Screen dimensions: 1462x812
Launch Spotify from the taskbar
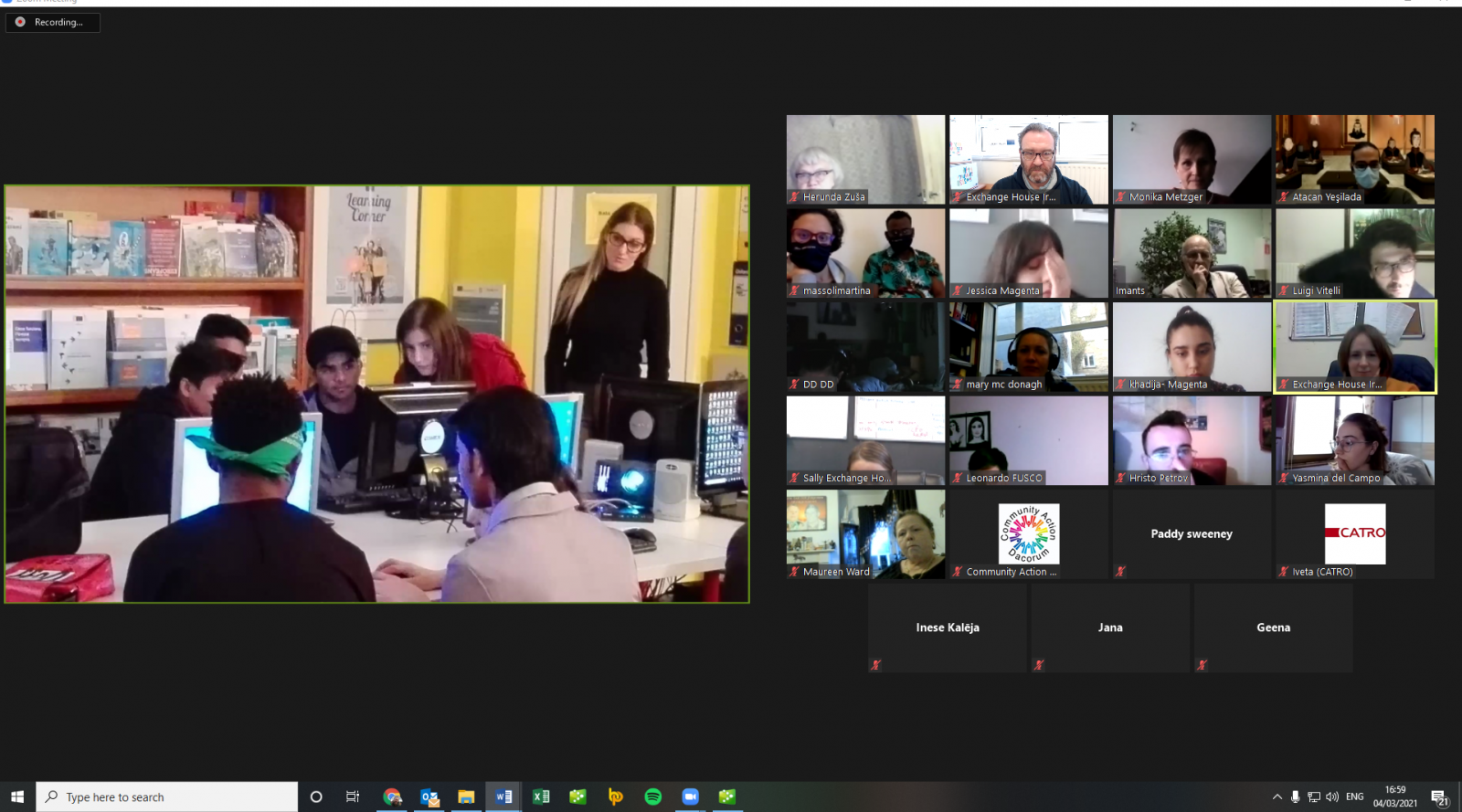pyautogui.click(x=652, y=796)
